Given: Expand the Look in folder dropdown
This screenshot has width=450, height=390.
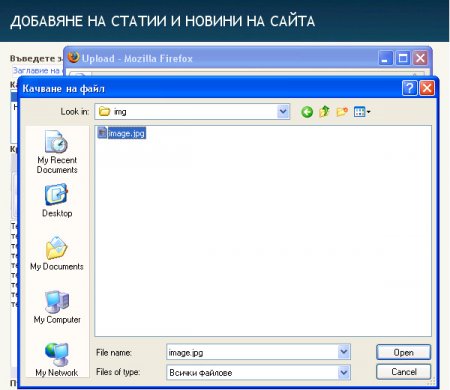Looking at the screenshot, I should pos(283,111).
